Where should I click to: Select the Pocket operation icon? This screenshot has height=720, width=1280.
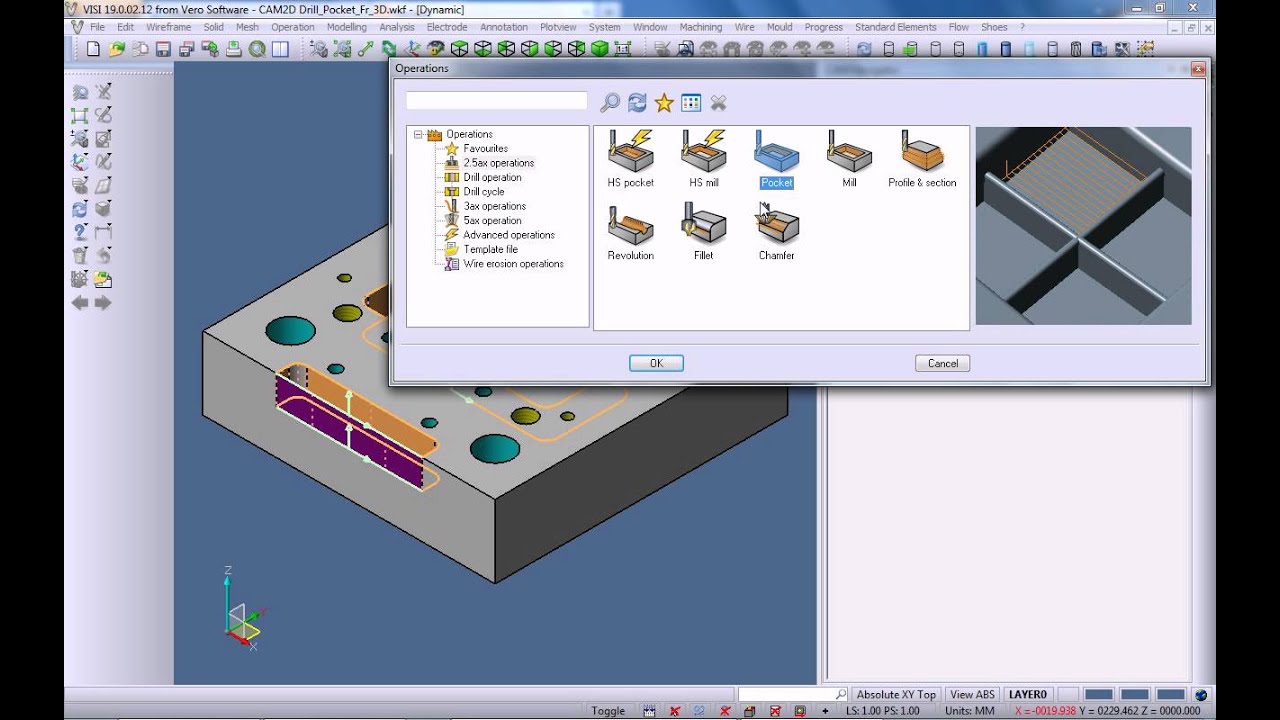click(776, 152)
